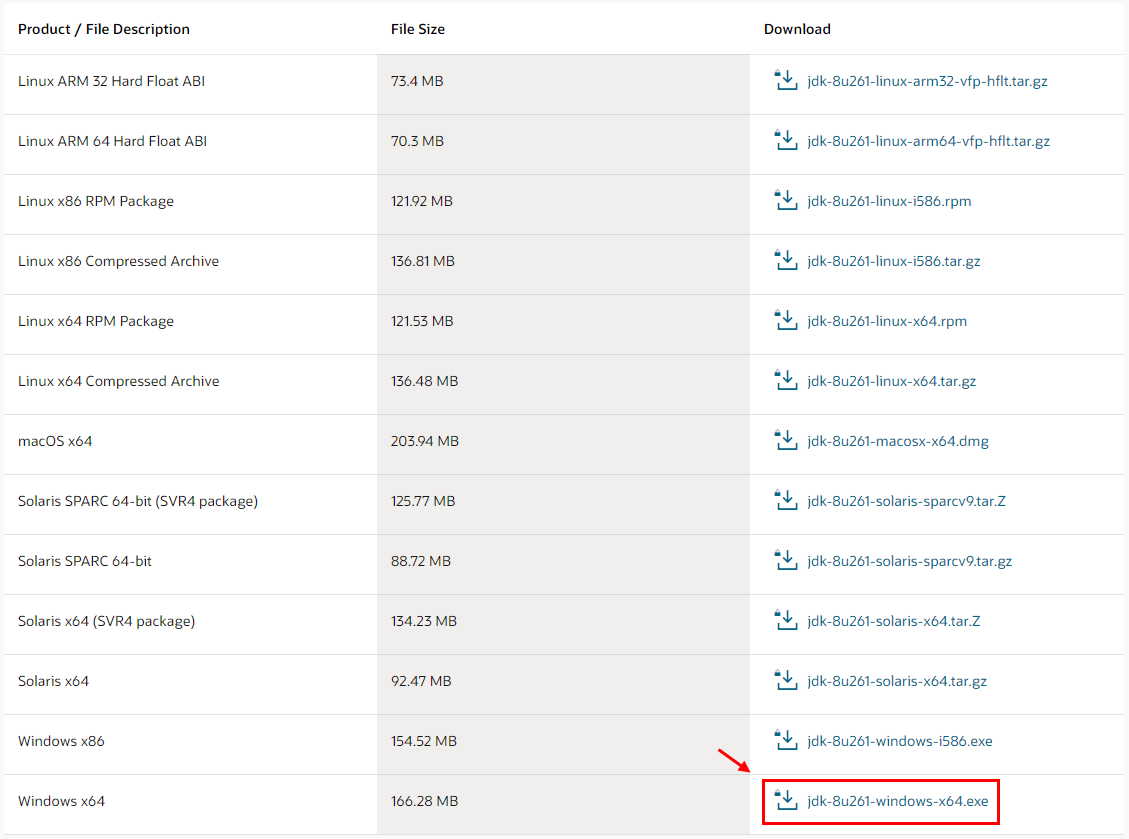Download jdk-8u261-windows-x64.exe via its link
This screenshot has width=1129, height=839.
tap(898, 801)
